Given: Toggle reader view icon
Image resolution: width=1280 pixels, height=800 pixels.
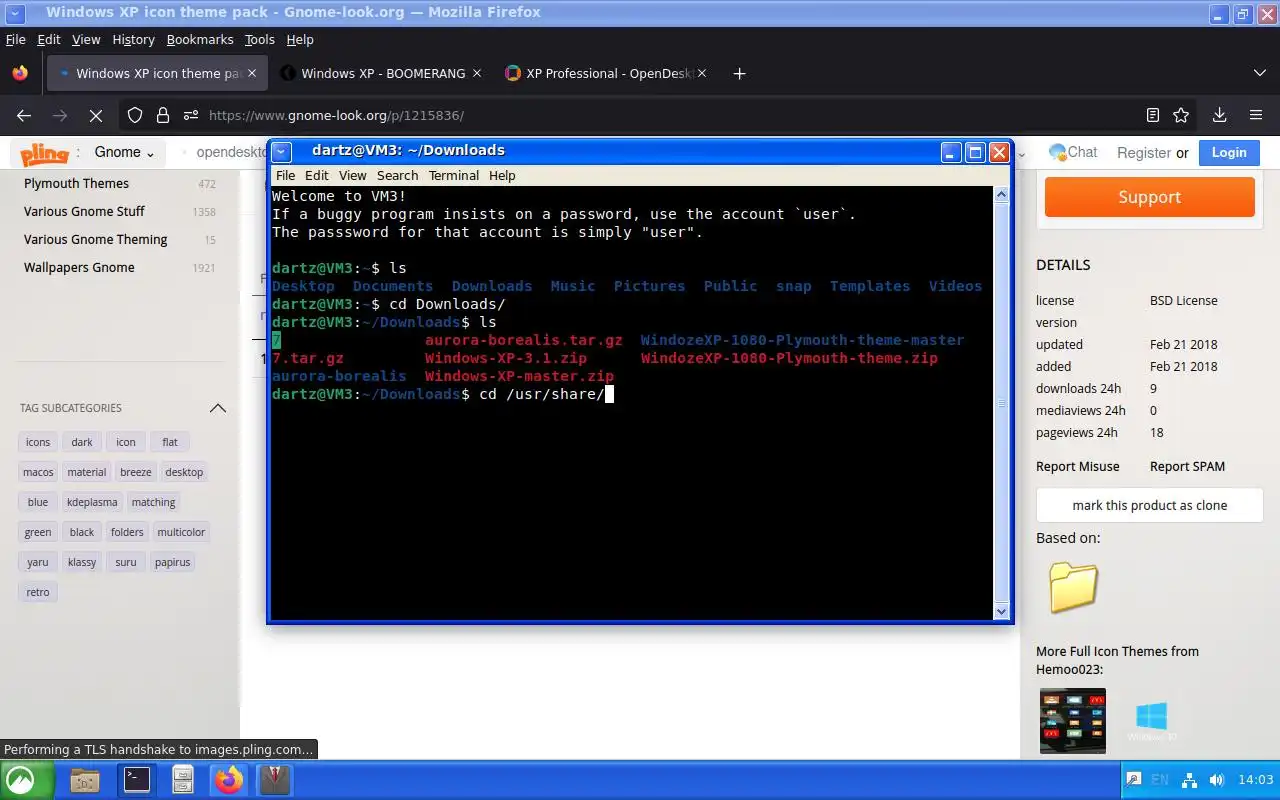Looking at the screenshot, I should coord(1153,115).
